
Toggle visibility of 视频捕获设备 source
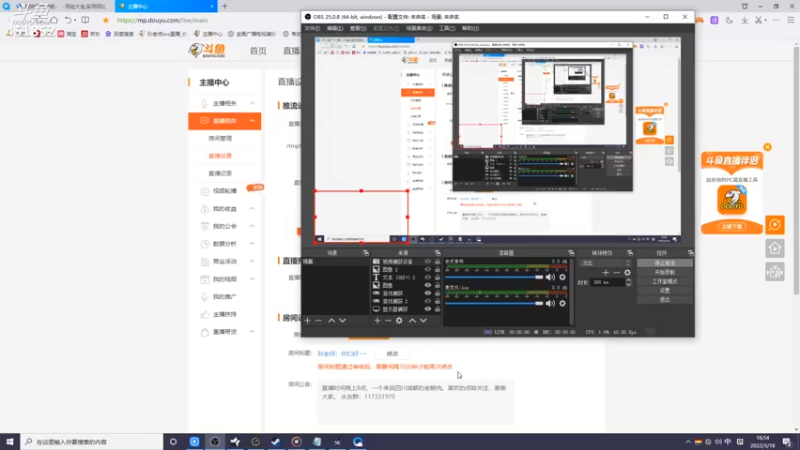tap(428, 261)
